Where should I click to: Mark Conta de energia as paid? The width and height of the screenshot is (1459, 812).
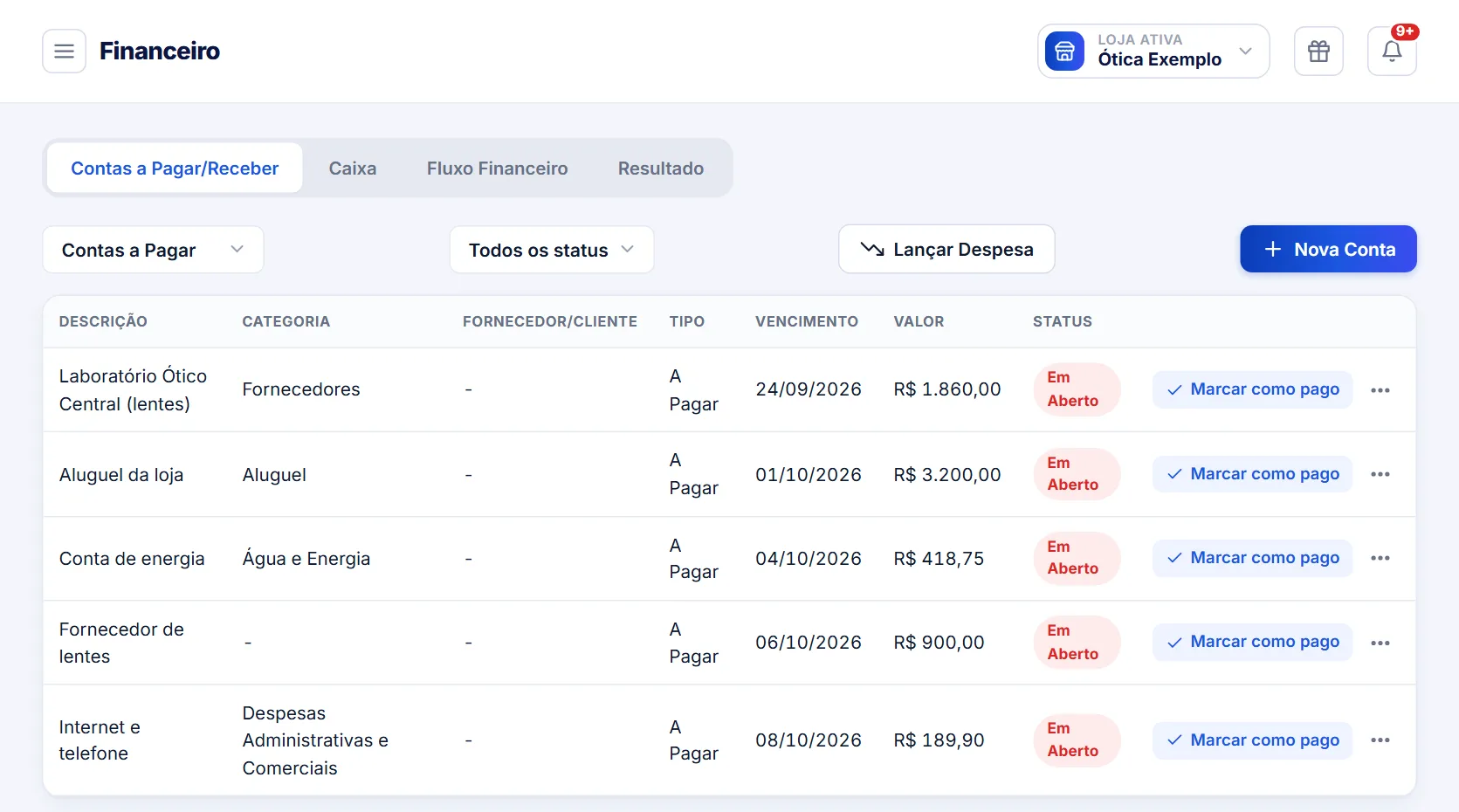pos(1252,558)
